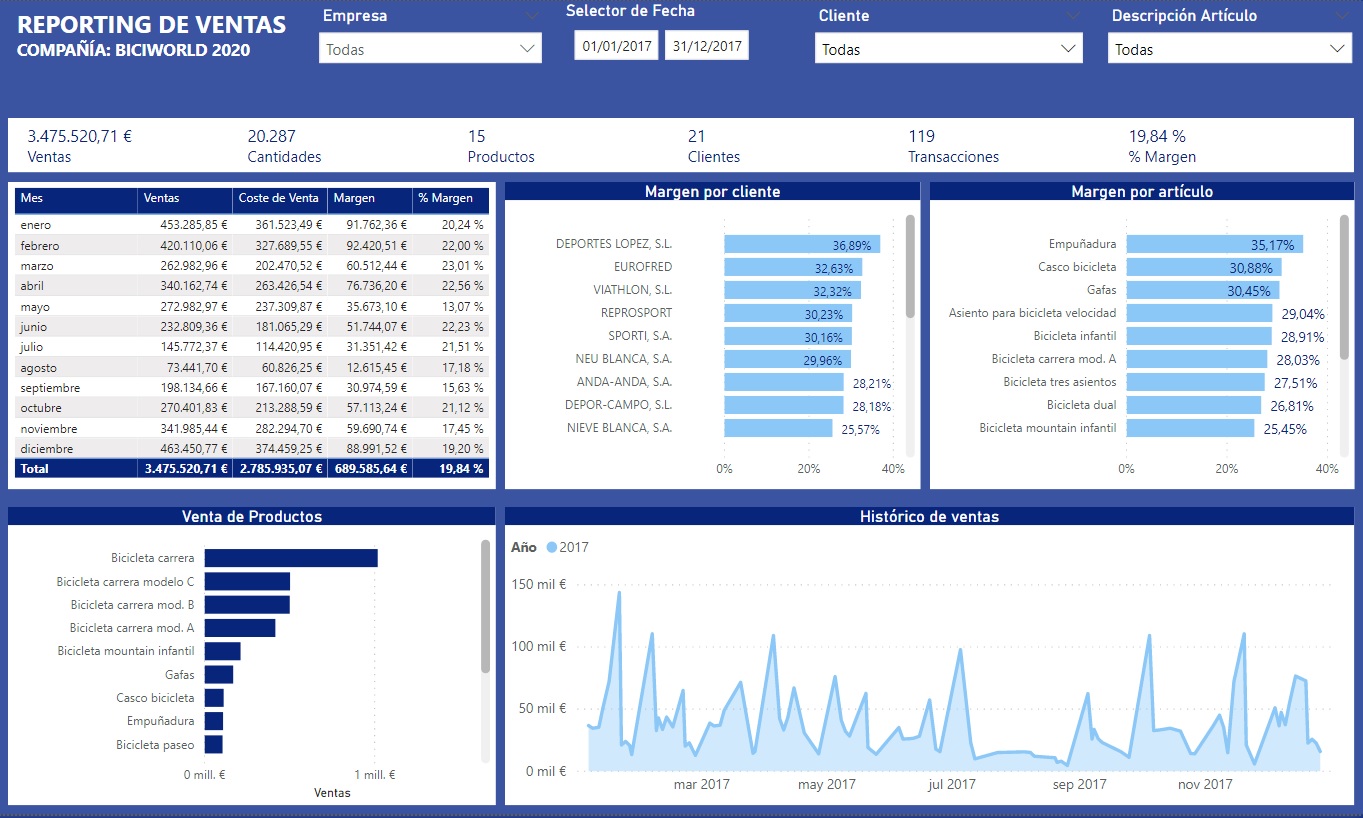Click the Margen por artículo scrollbar
Viewport: 1363px width, 818px height.
[x=1344, y=287]
